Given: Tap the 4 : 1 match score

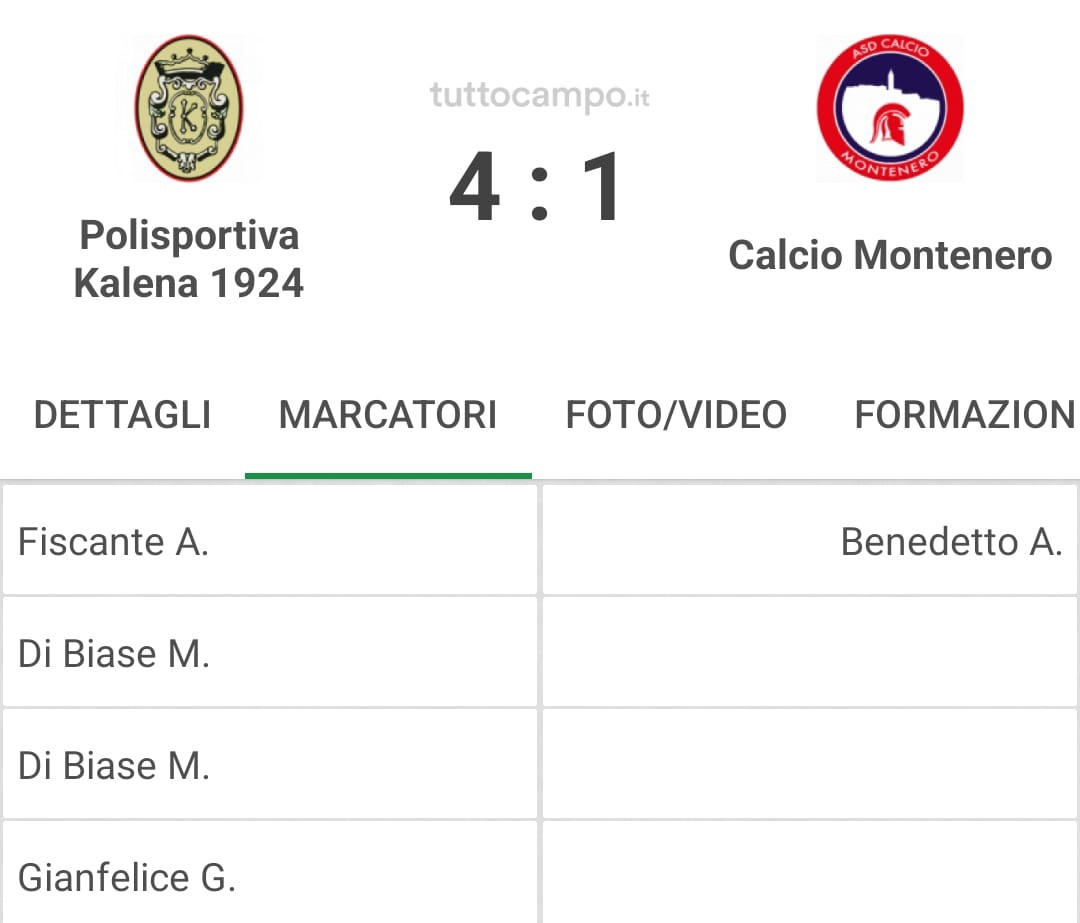Looking at the screenshot, I should tap(534, 187).
